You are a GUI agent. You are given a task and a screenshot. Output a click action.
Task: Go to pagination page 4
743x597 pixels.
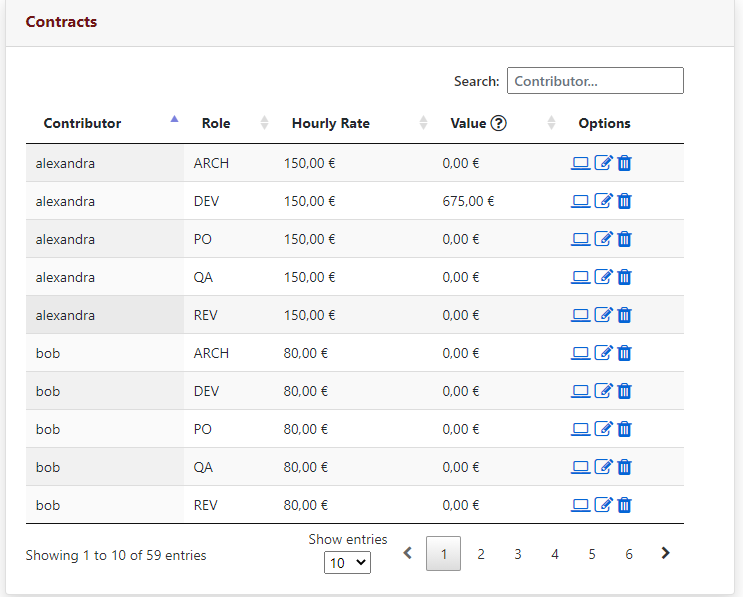coord(555,553)
